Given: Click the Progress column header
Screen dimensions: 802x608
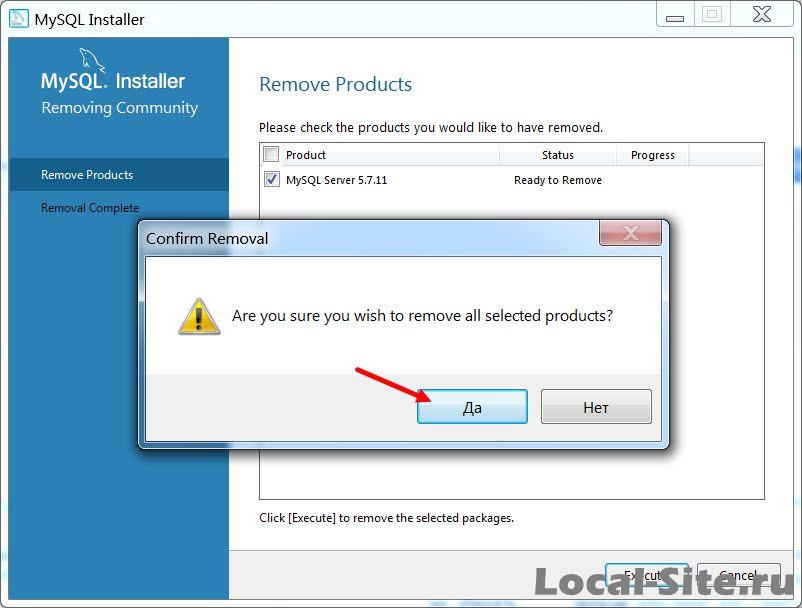Looking at the screenshot, I should 653,155.
